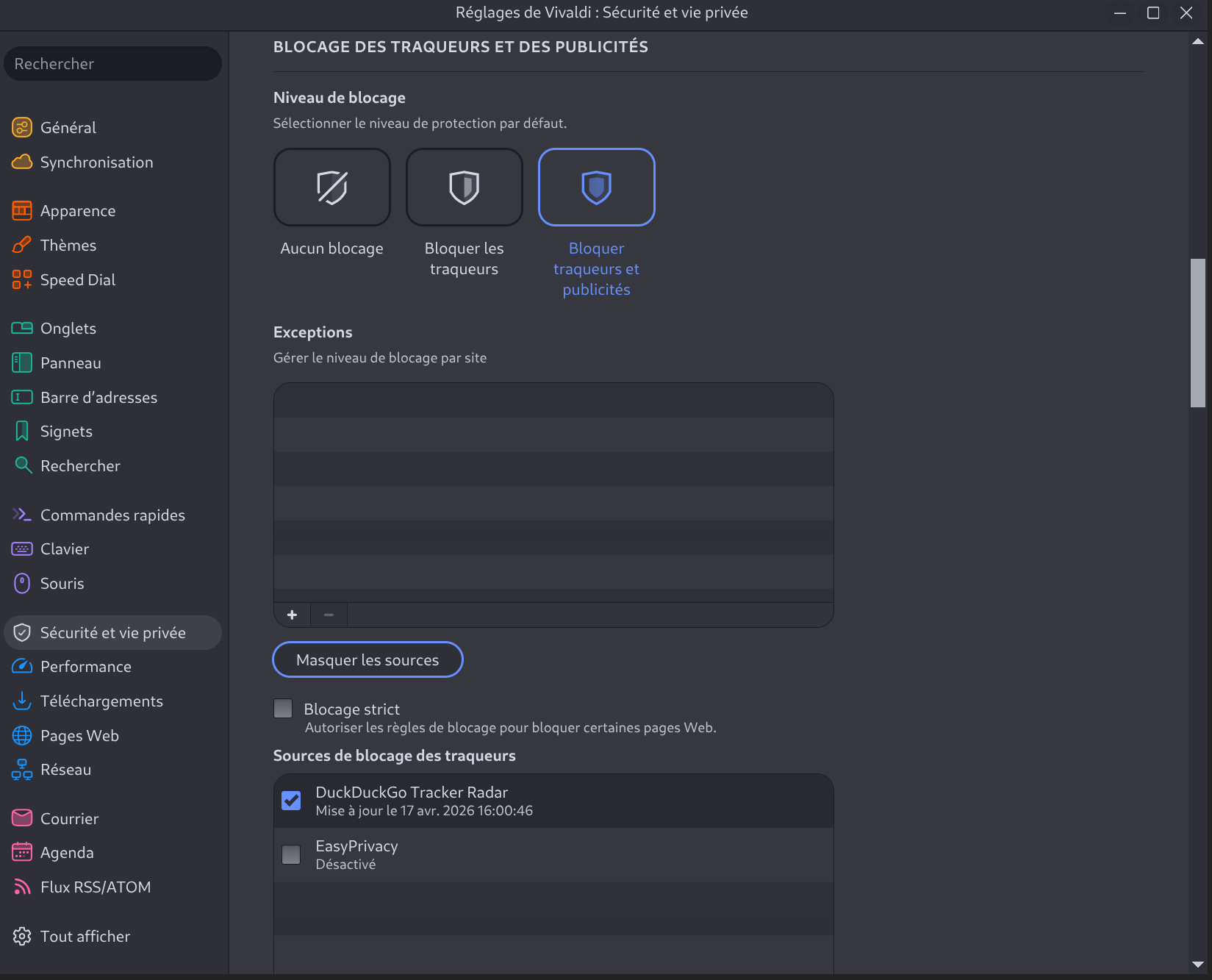This screenshot has width=1212, height=980.
Task: Expand all settings with Tout afficher
Action: (85, 937)
